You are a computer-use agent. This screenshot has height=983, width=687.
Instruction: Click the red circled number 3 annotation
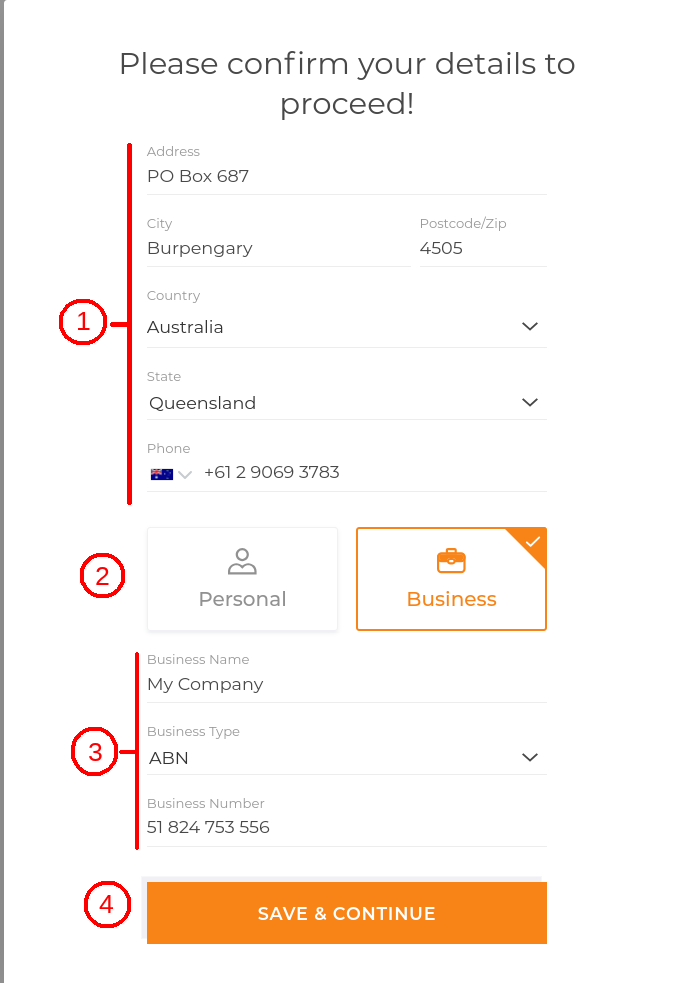[95, 752]
